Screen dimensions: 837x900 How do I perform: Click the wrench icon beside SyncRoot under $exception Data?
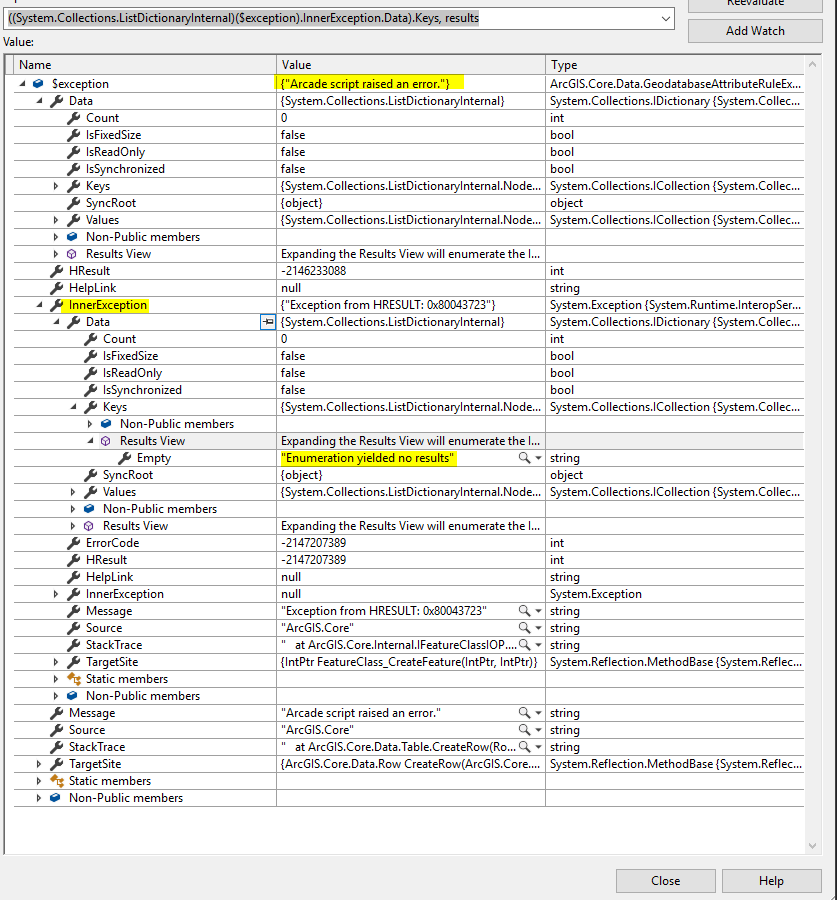pyautogui.click(x=73, y=203)
